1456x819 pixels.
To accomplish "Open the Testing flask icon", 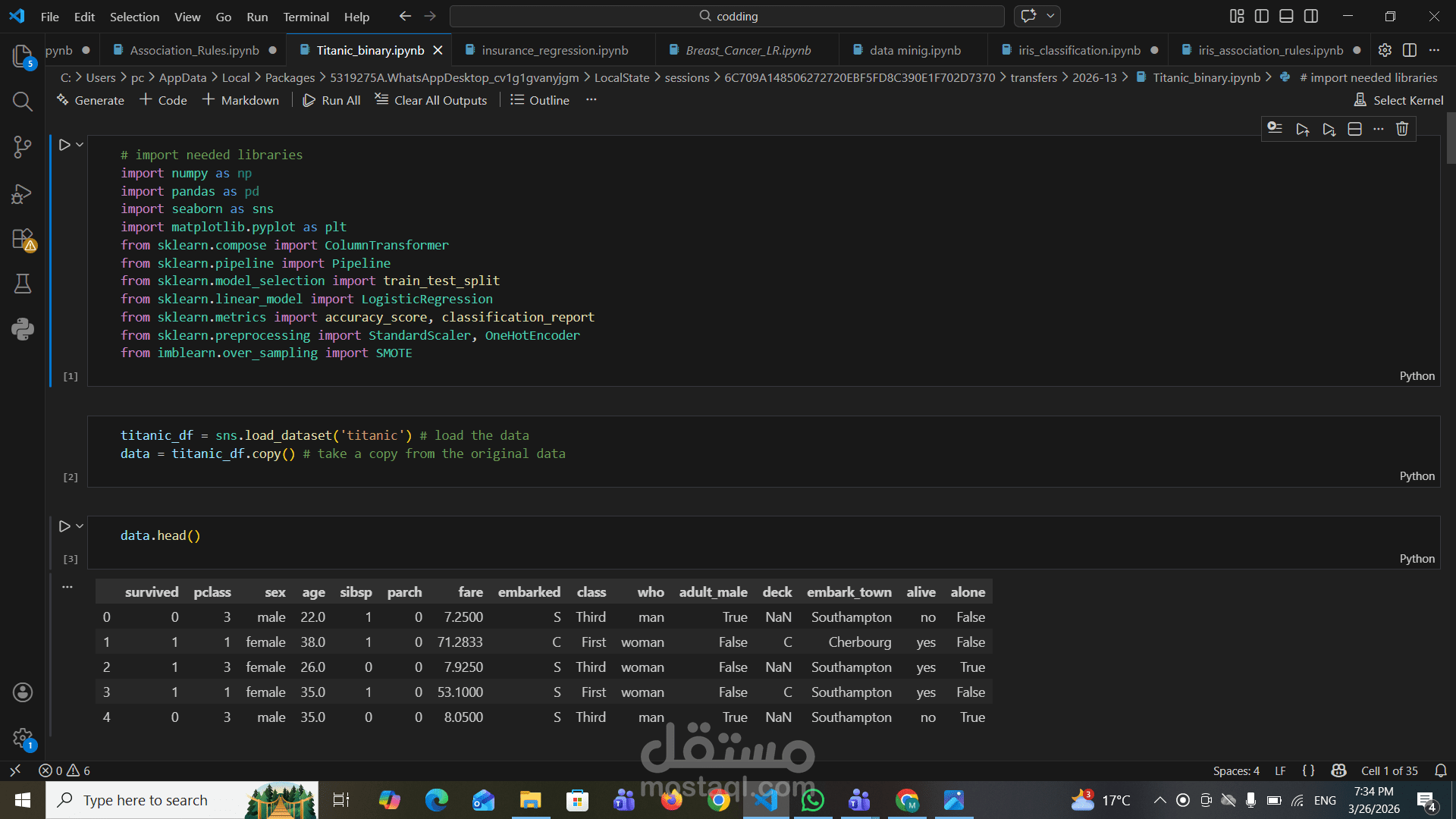I will coord(22,284).
